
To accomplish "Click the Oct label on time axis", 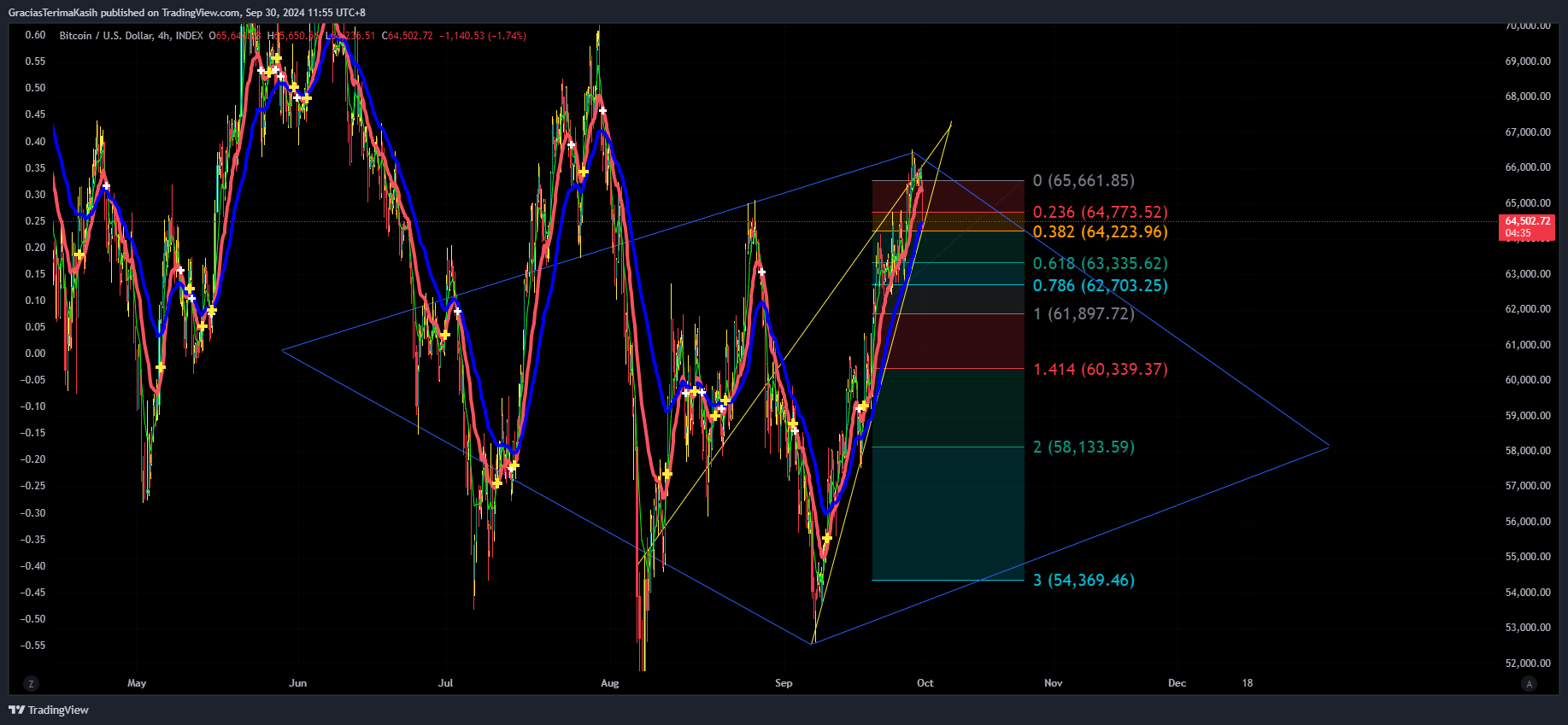I will coord(925,683).
